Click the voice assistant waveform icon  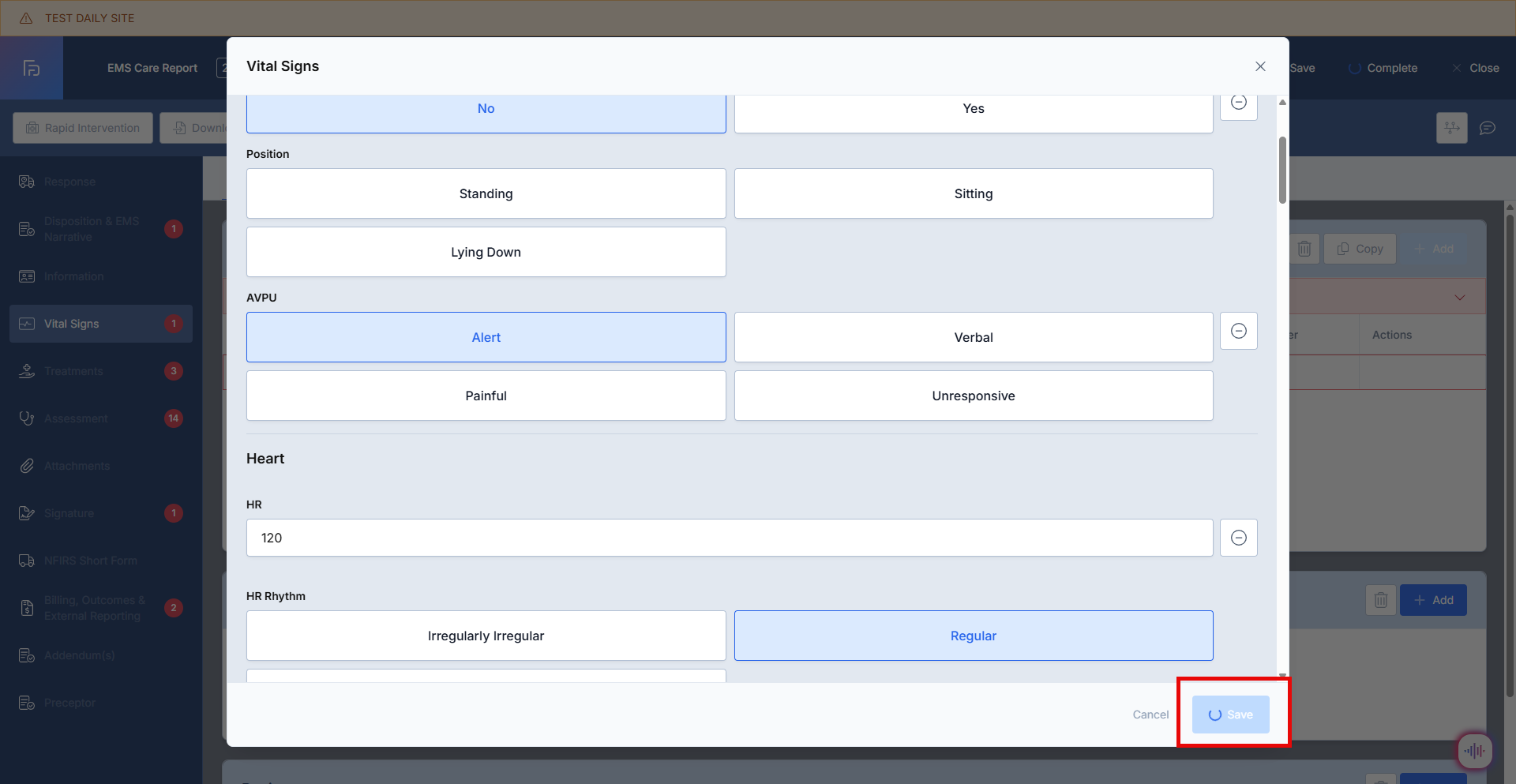[1473, 751]
